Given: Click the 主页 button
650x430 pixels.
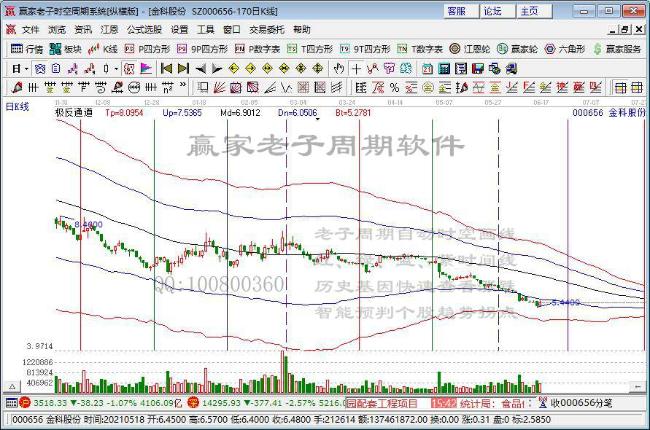Looking at the screenshot, I should tap(534, 11).
